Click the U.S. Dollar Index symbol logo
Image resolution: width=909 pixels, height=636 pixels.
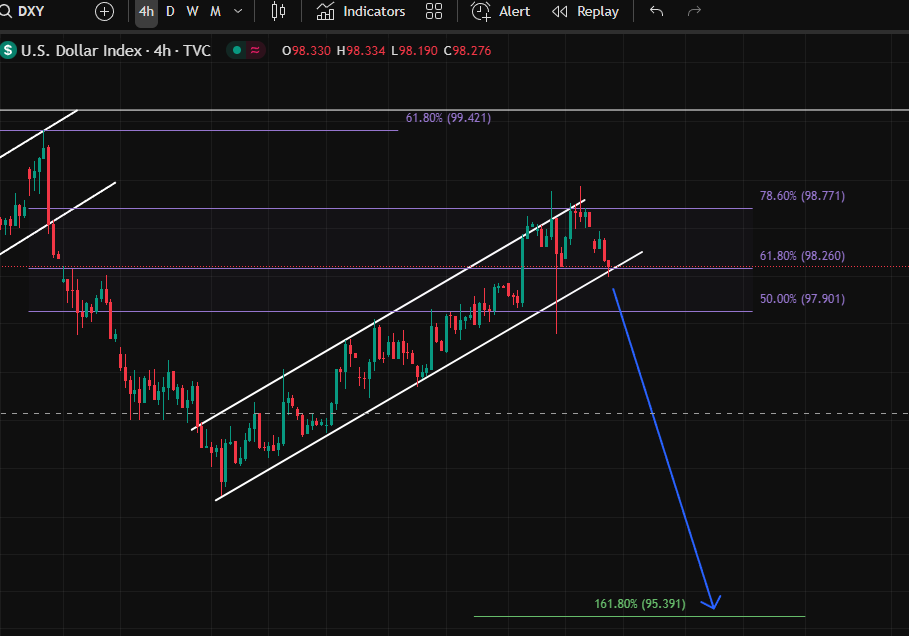[8, 50]
